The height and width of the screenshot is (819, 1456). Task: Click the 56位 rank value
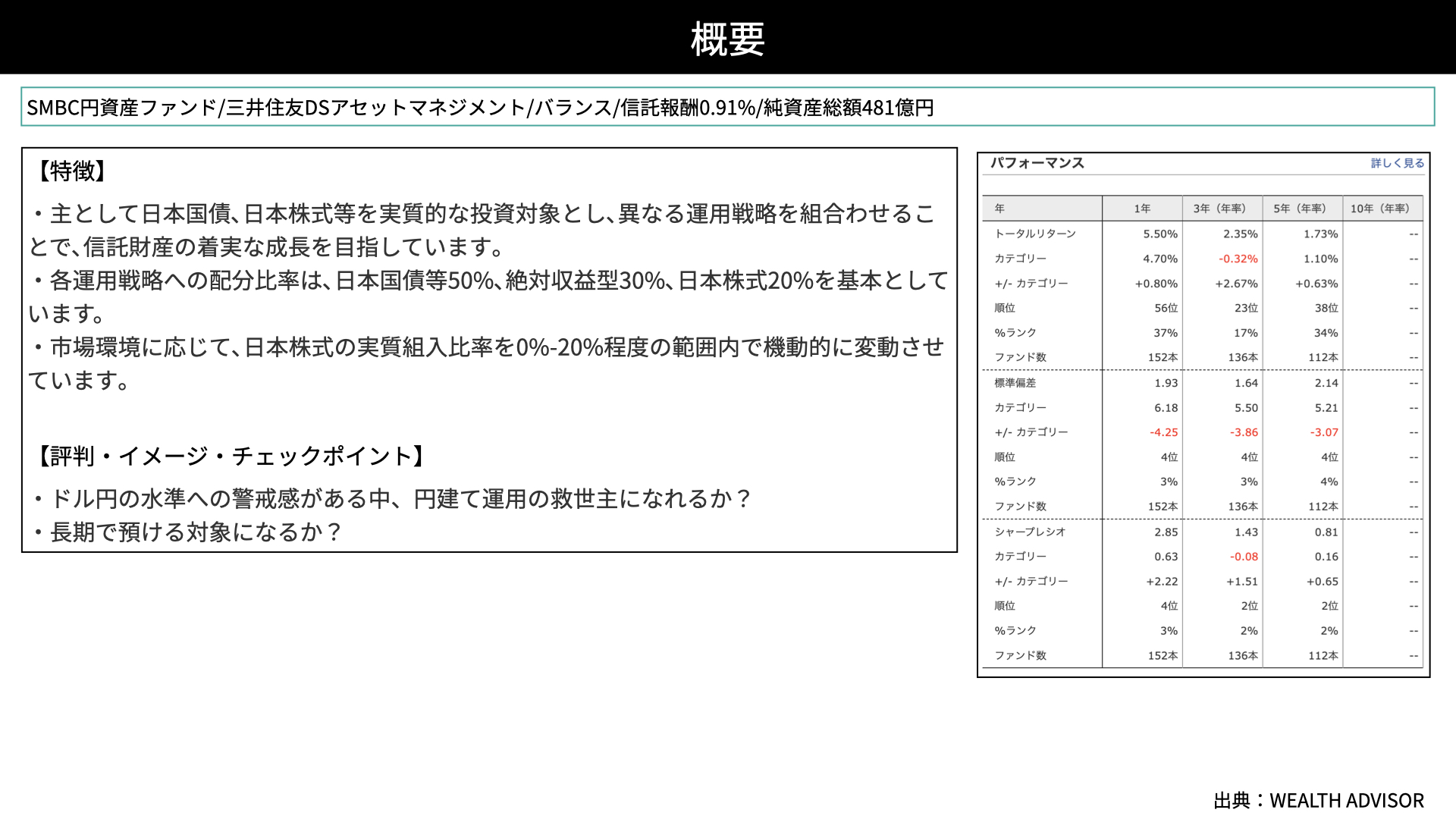(1166, 308)
